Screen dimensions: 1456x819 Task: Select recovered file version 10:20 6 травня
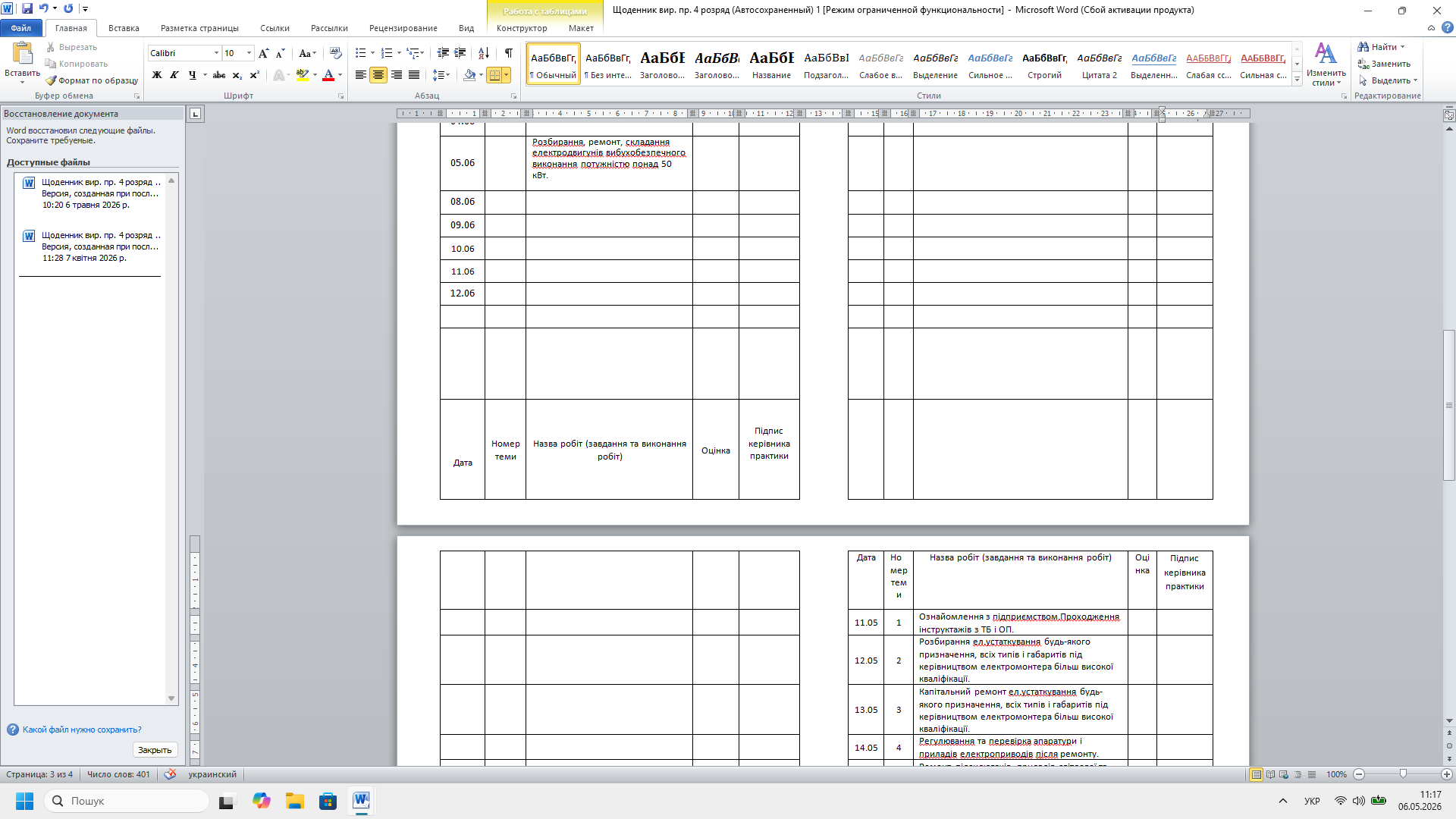point(91,193)
